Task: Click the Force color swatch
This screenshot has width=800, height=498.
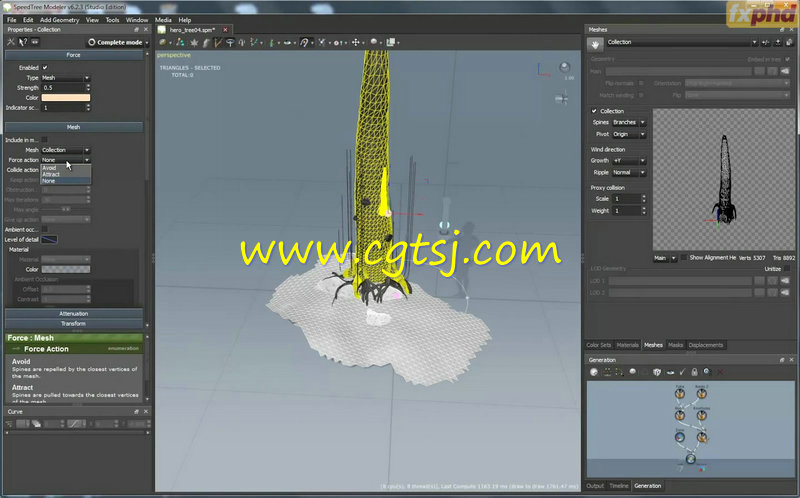Action: coord(65,98)
